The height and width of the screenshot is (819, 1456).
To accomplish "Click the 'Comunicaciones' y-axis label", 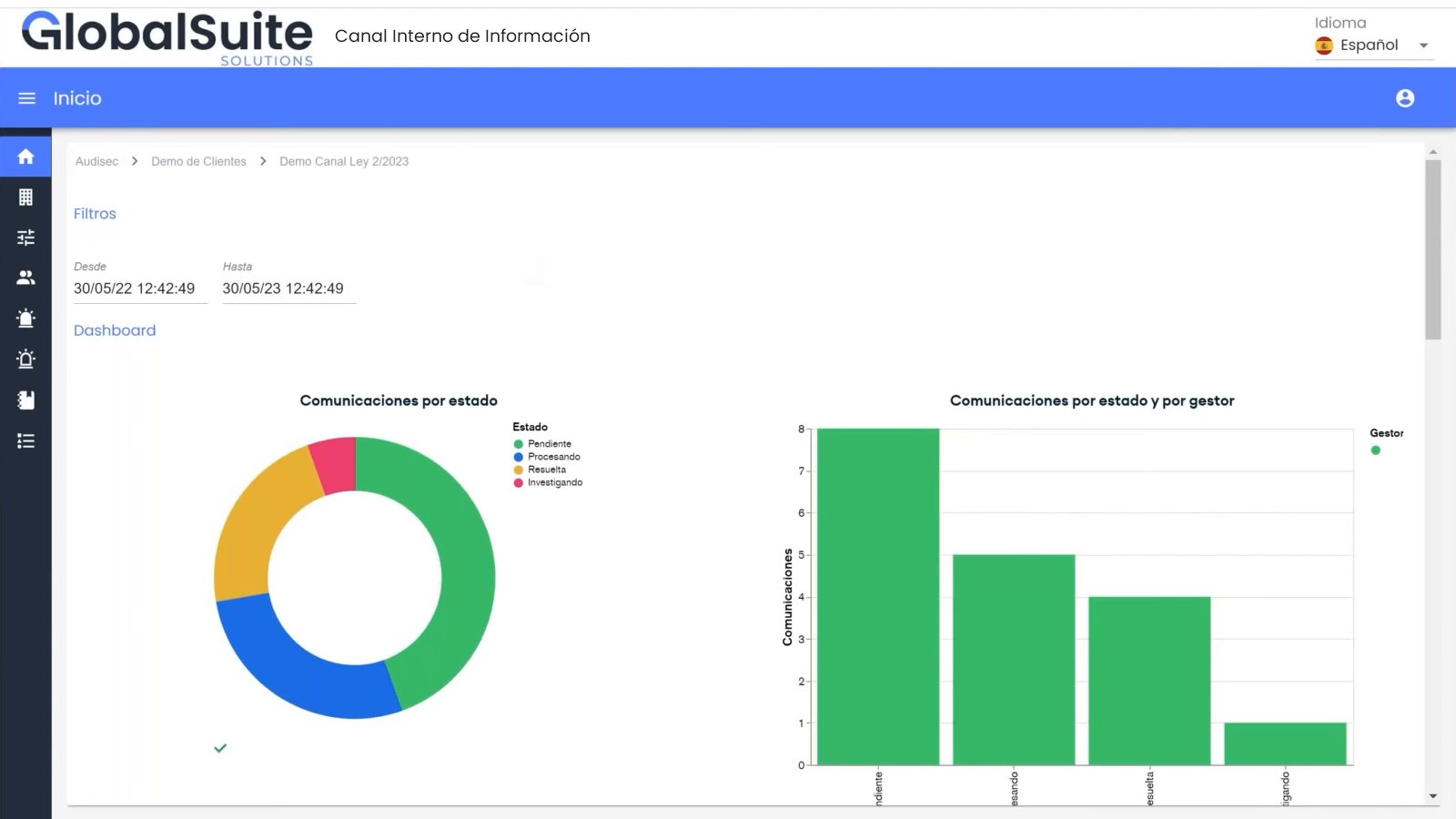I will click(x=788, y=597).
